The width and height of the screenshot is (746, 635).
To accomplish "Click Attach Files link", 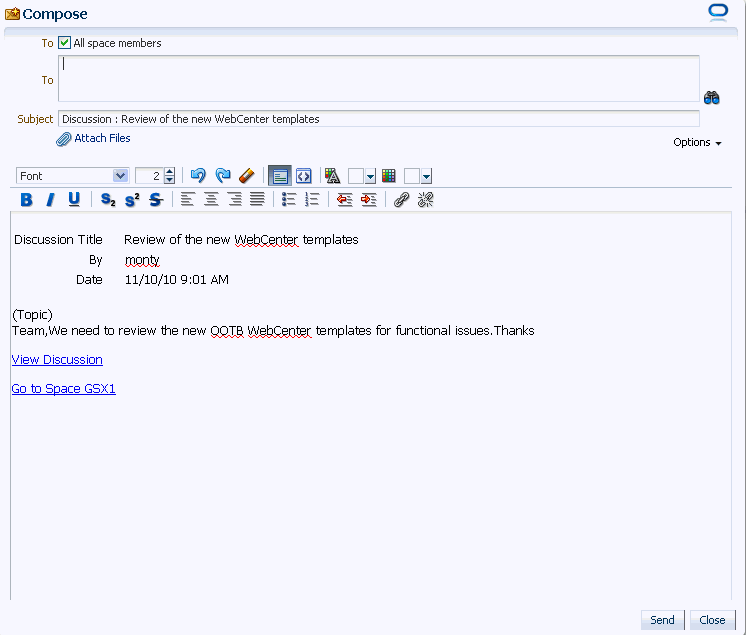I will [x=102, y=138].
